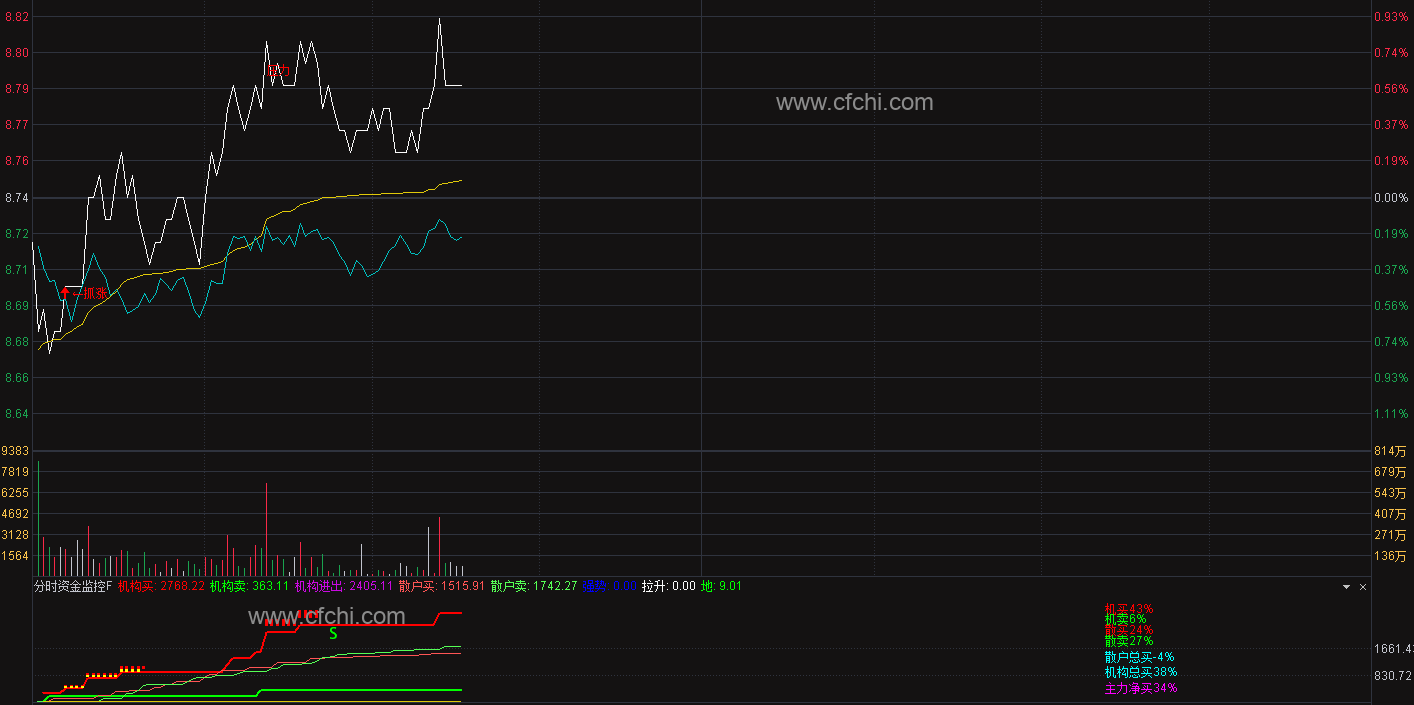Click the 机构总买38% cyan label
The height and width of the screenshot is (705, 1414).
[1141, 672]
